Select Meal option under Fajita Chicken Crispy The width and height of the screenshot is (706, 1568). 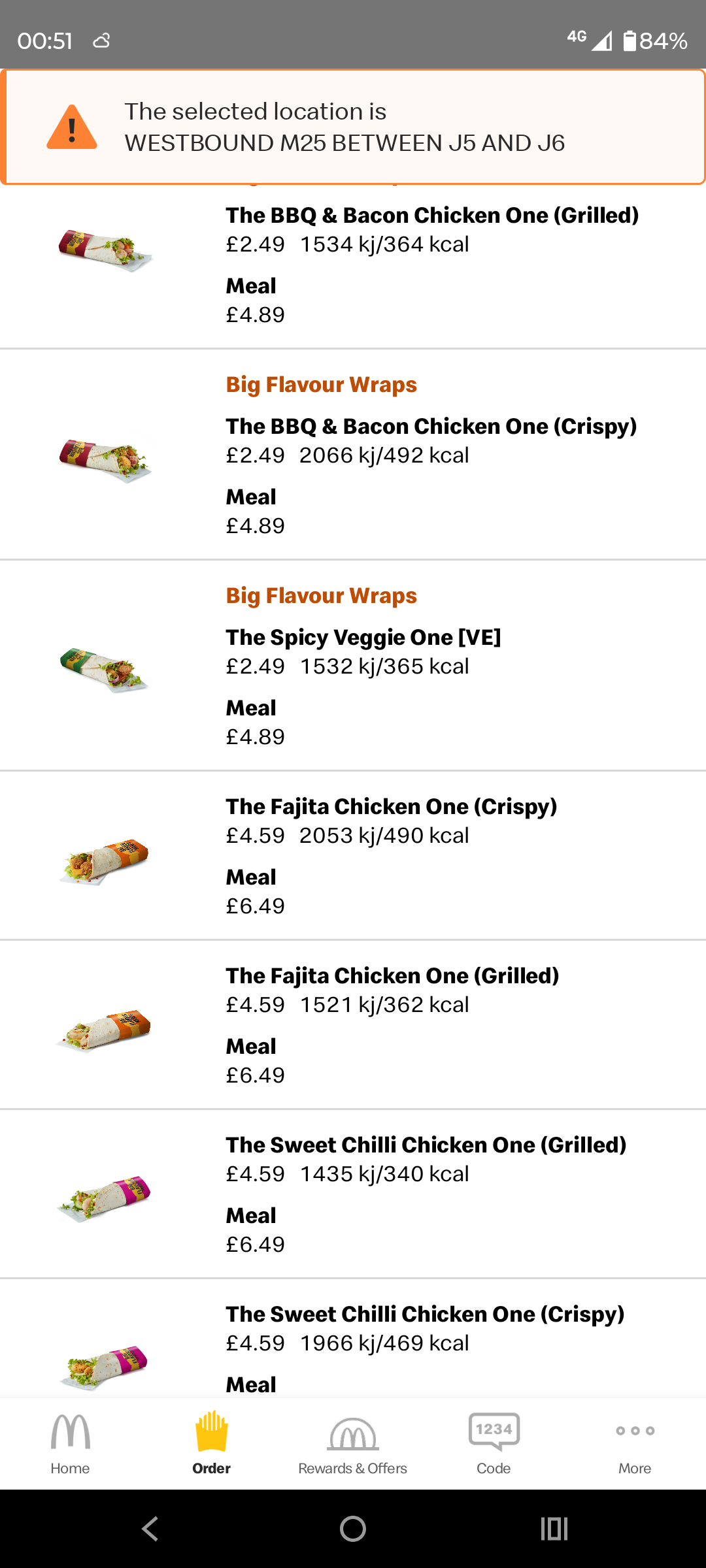(x=251, y=877)
